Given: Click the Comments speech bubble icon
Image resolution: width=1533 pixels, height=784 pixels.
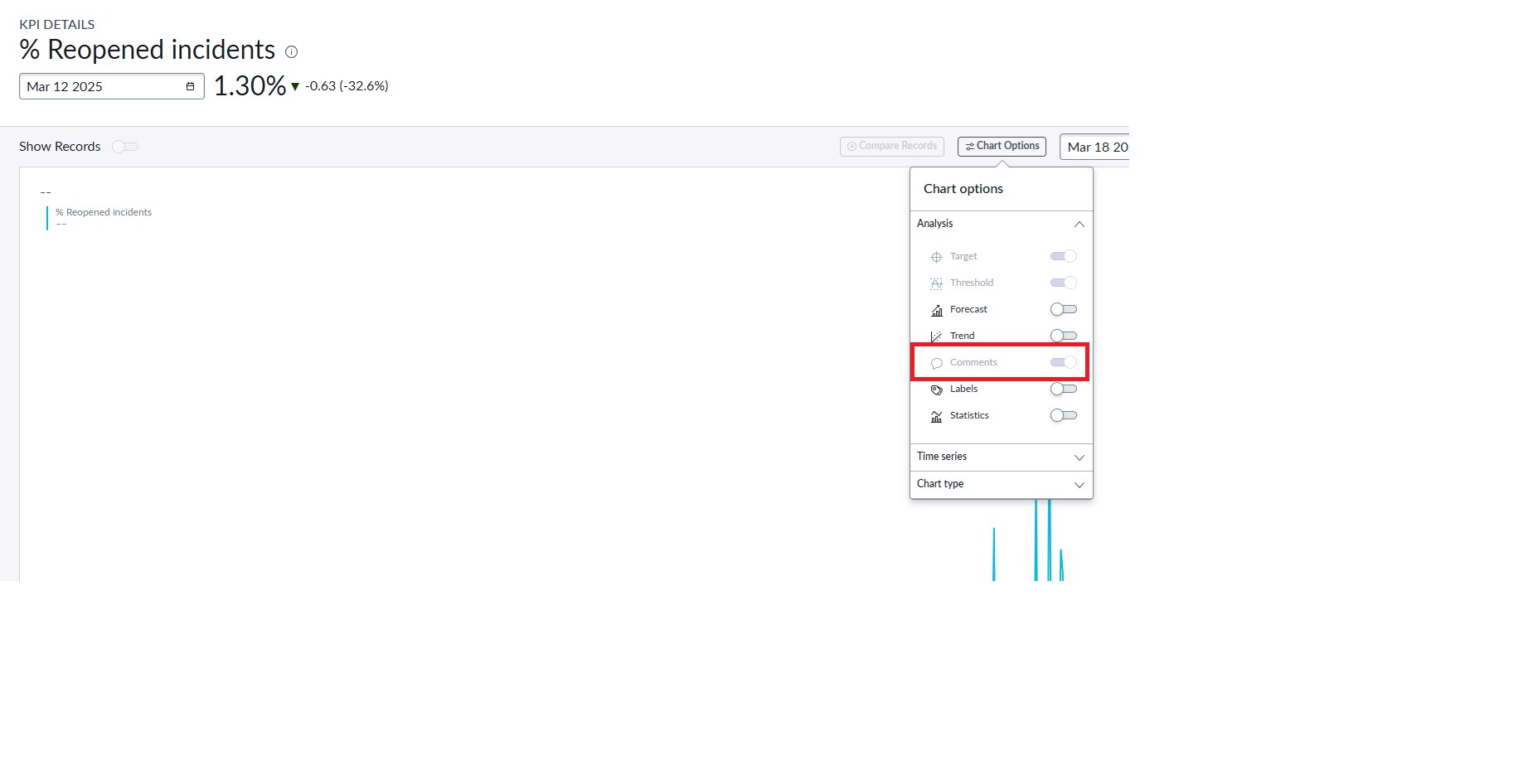Looking at the screenshot, I should 937,363.
